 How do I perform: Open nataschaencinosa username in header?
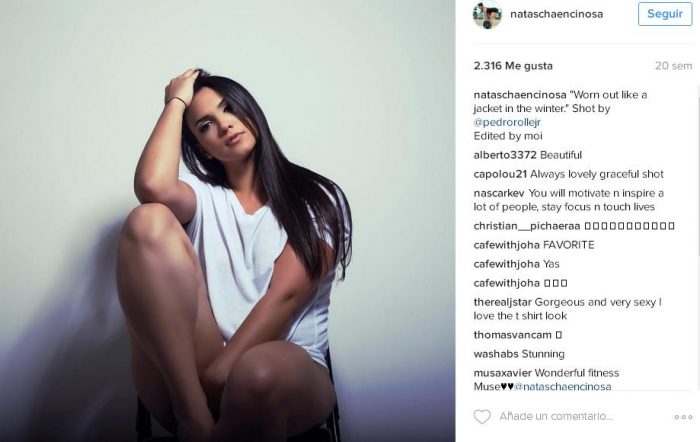[x=556, y=14]
